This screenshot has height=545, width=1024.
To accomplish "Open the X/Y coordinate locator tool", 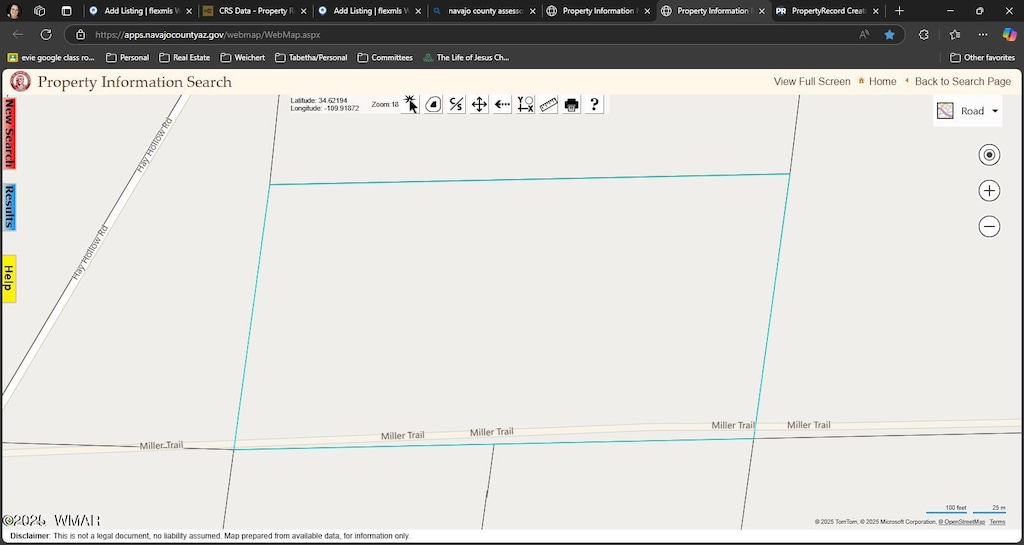I will [x=525, y=104].
